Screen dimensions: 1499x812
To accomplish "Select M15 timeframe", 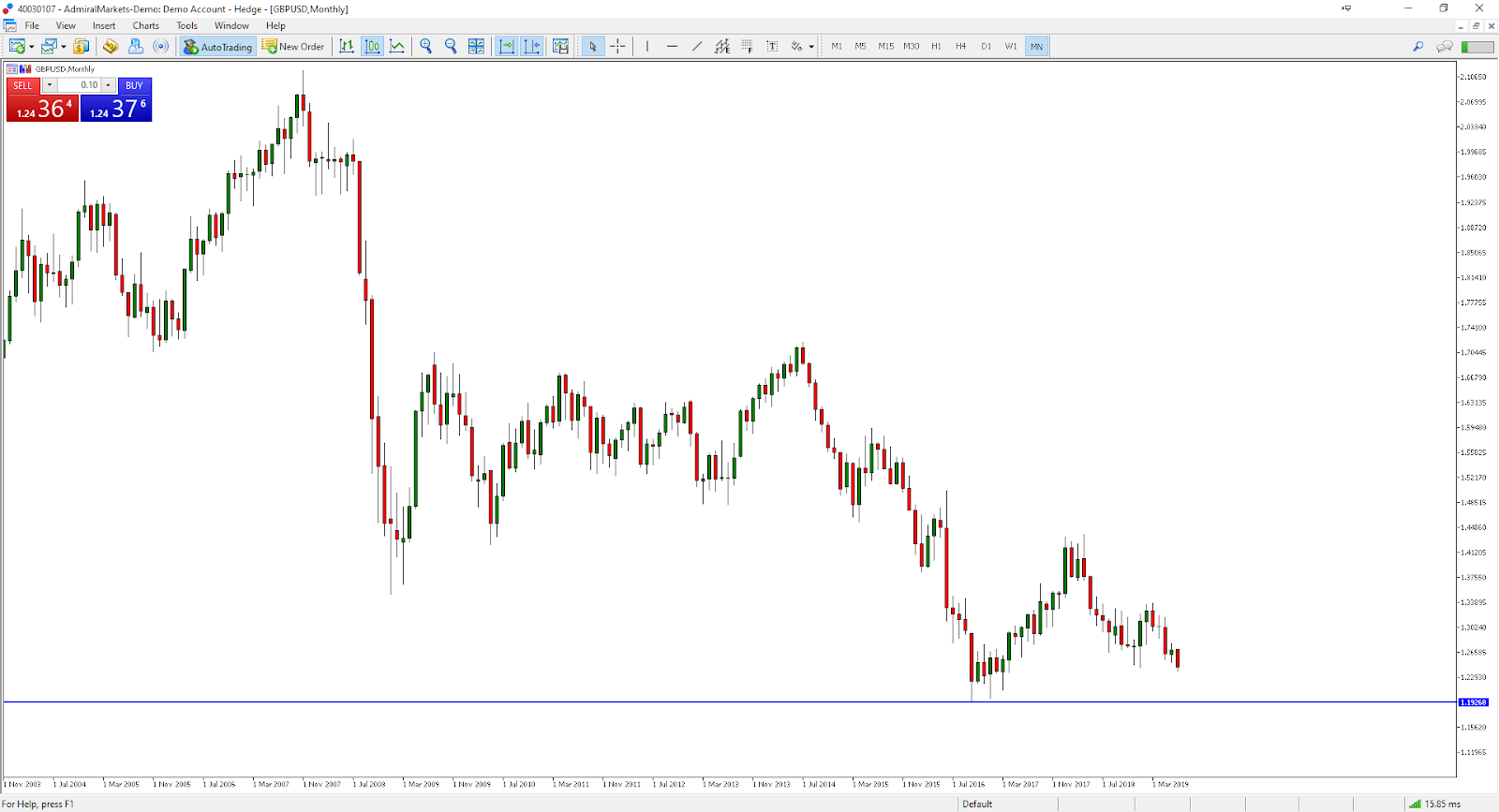I will pyautogui.click(x=885, y=46).
